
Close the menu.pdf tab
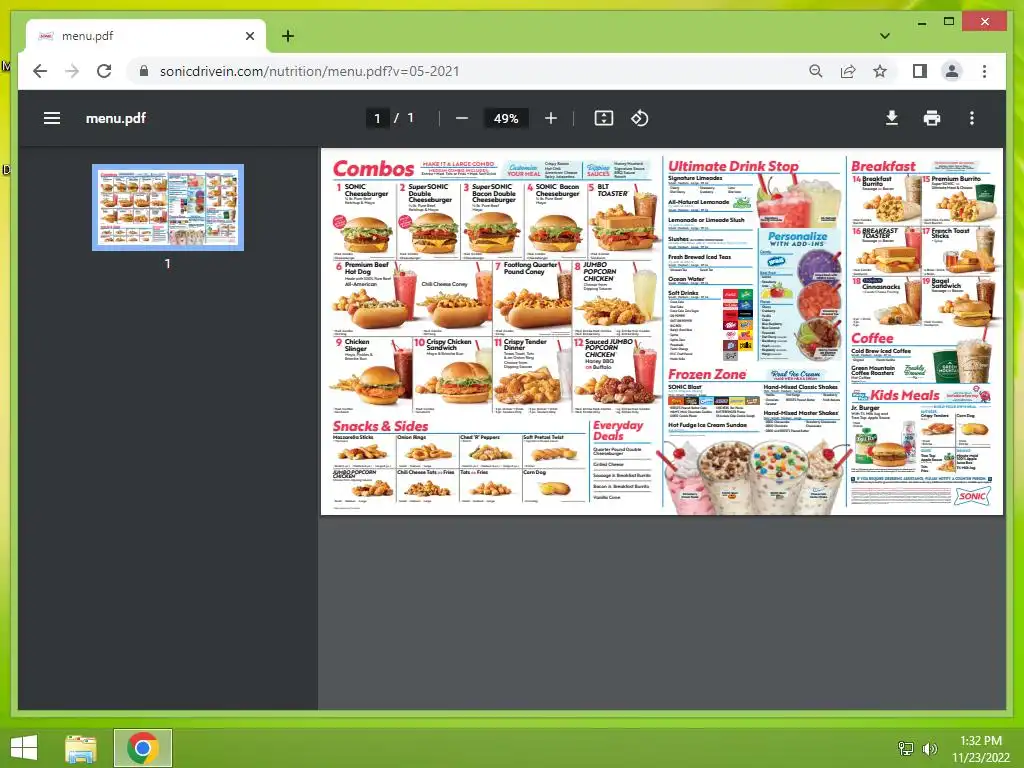[249, 36]
